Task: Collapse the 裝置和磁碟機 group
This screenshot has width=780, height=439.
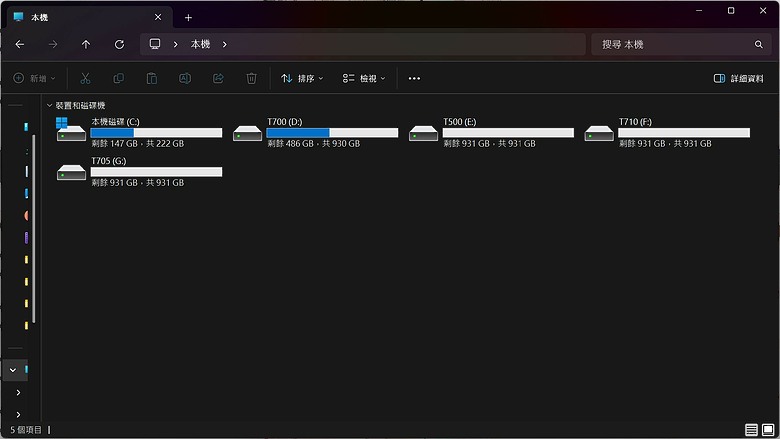Action: [49, 105]
